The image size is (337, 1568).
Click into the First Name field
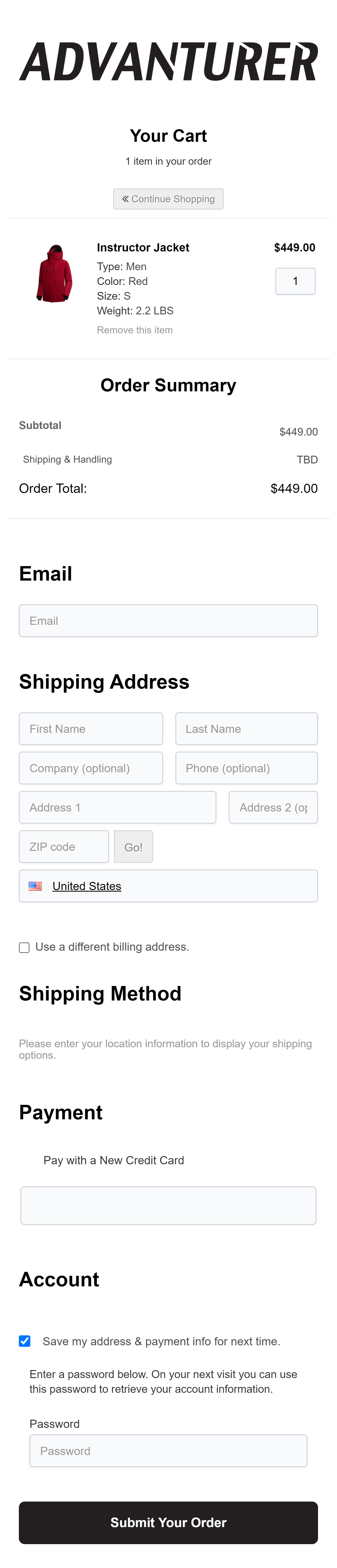click(91, 729)
